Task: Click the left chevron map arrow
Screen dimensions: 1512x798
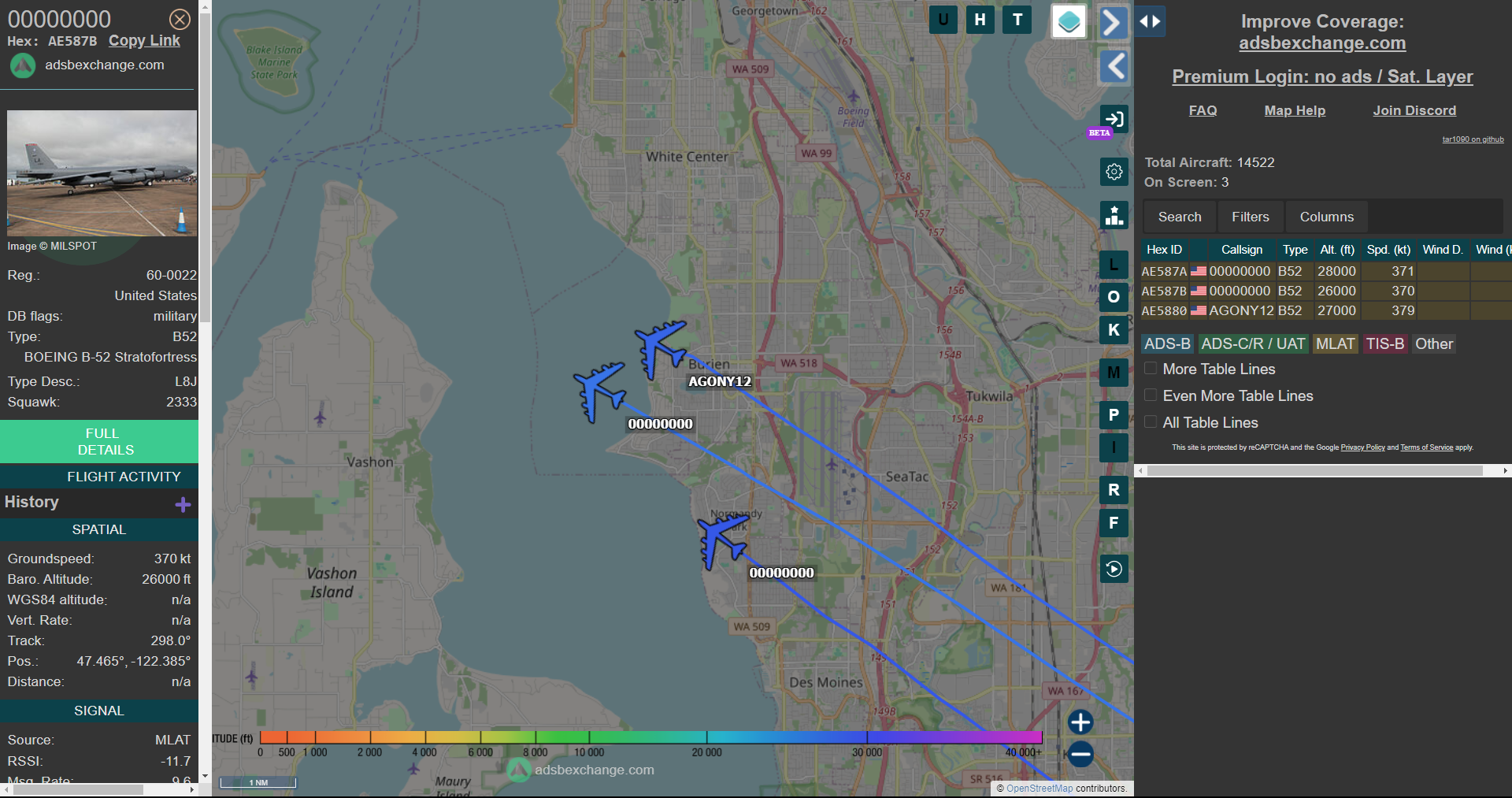Action: coord(1114,67)
